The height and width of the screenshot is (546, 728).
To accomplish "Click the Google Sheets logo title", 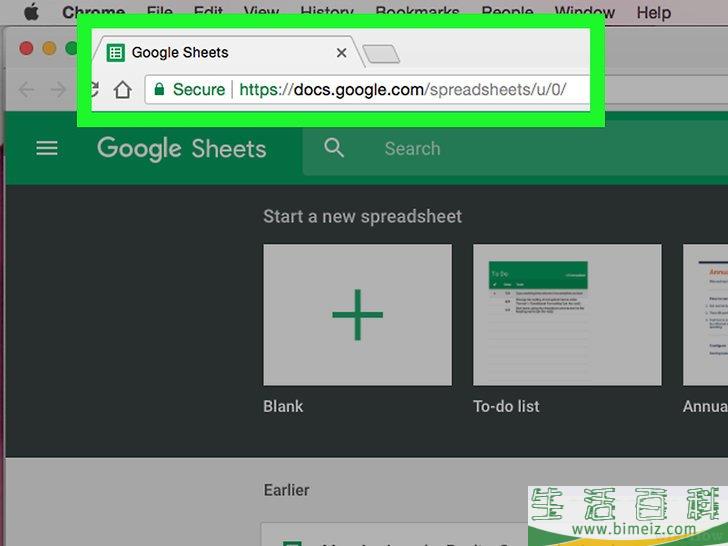I will [x=182, y=149].
